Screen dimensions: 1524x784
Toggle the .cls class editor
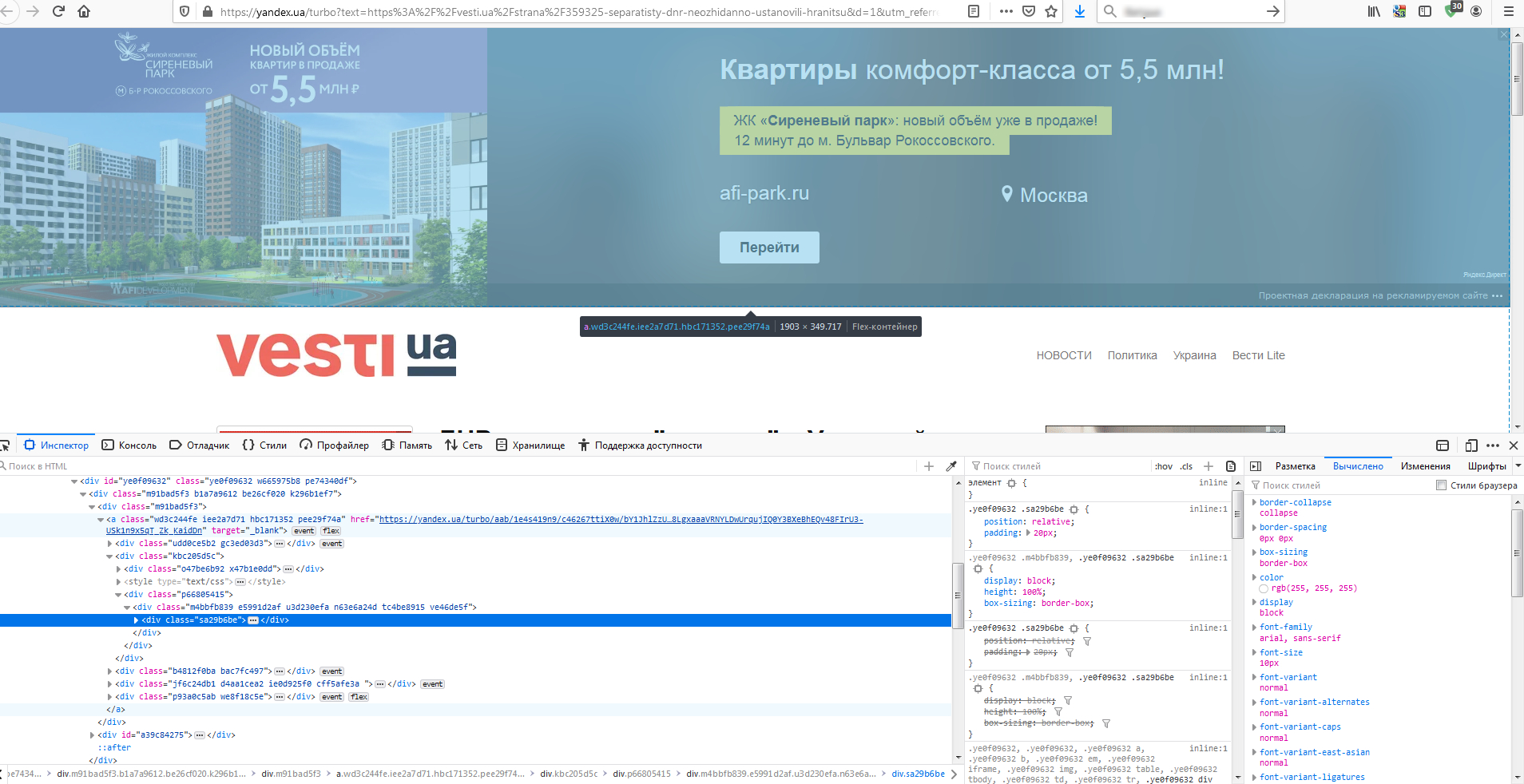tap(1186, 465)
